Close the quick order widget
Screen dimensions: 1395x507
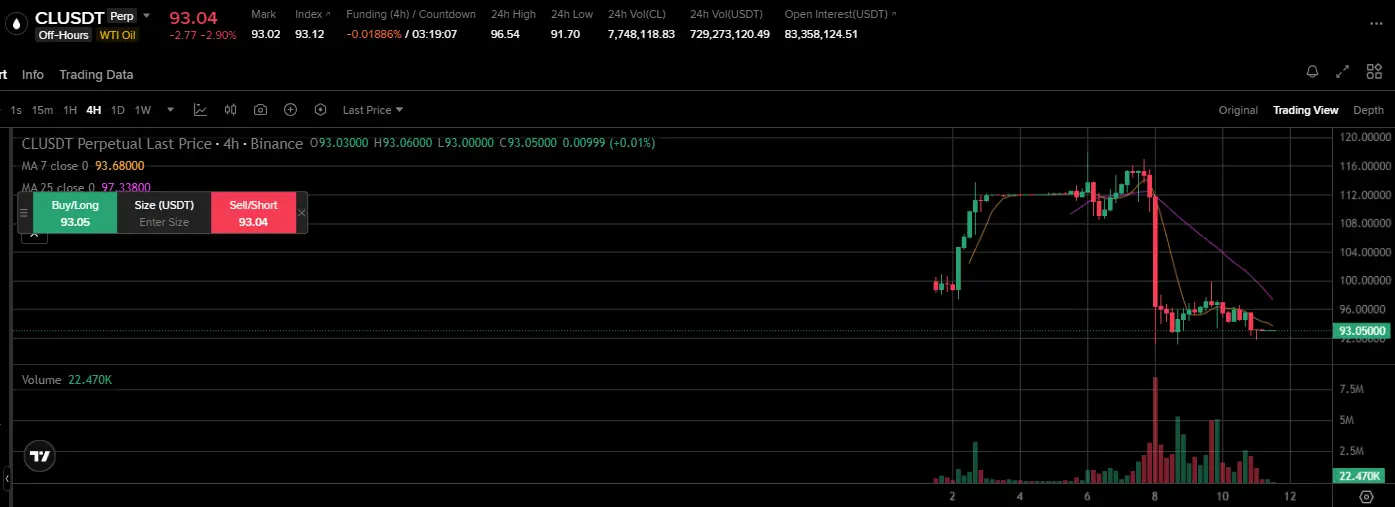[302, 213]
